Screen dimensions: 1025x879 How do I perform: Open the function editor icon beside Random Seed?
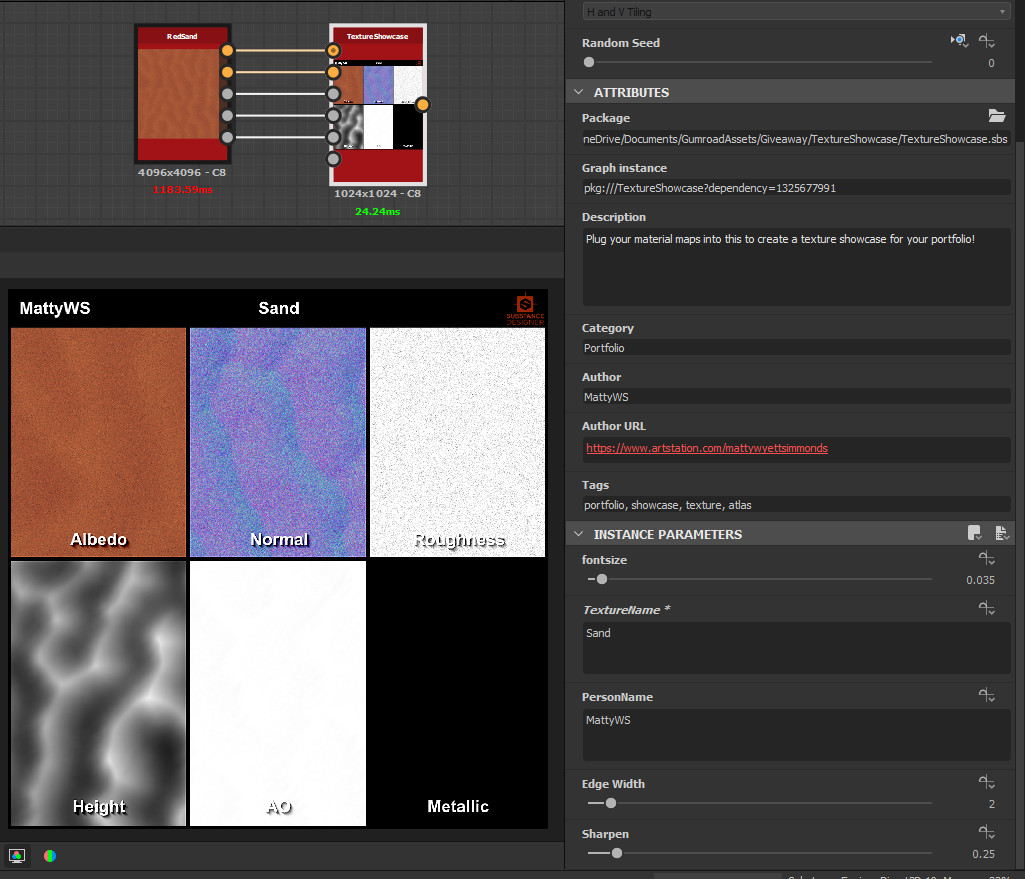(988, 41)
